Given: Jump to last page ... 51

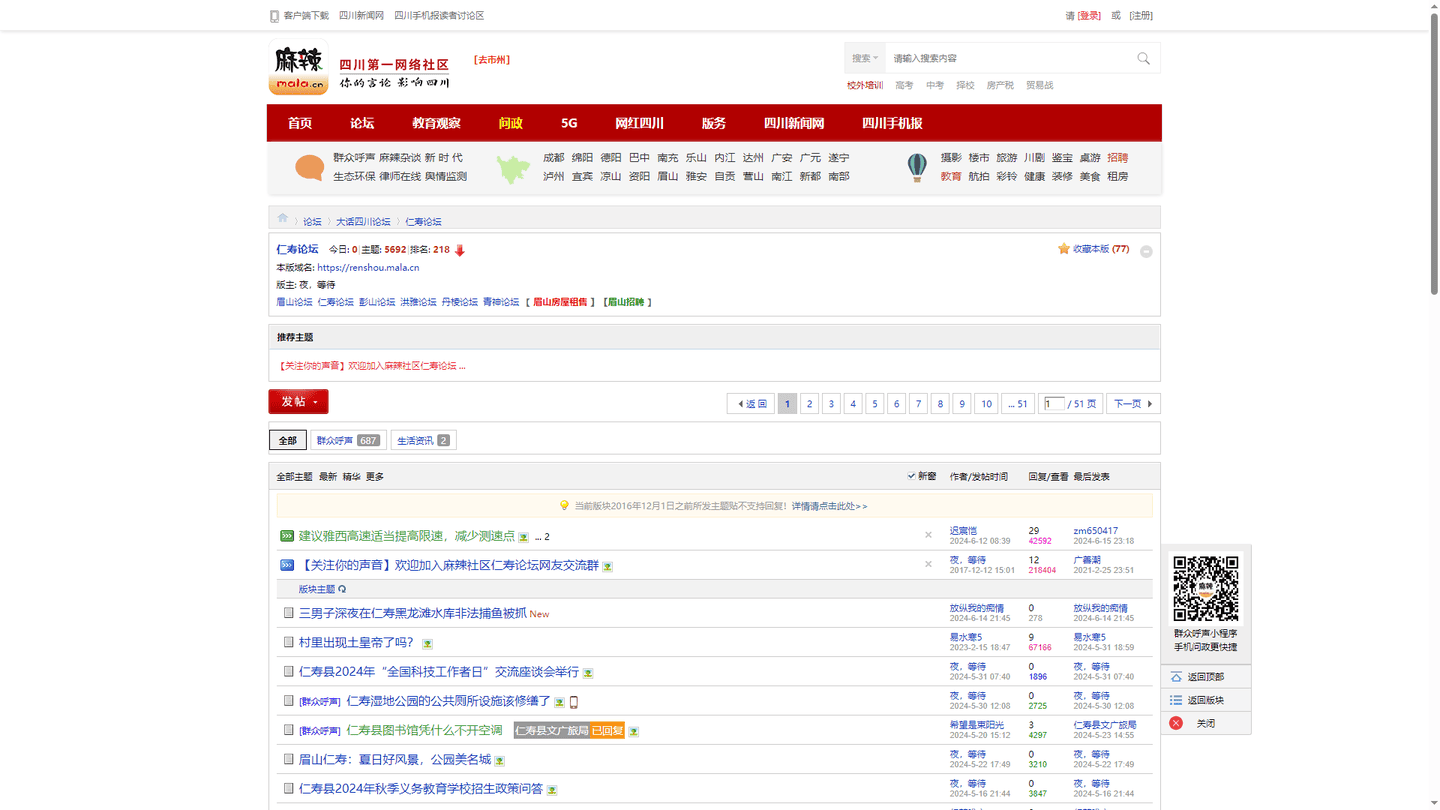Looking at the screenshot, I should (x=1017, y=404).
